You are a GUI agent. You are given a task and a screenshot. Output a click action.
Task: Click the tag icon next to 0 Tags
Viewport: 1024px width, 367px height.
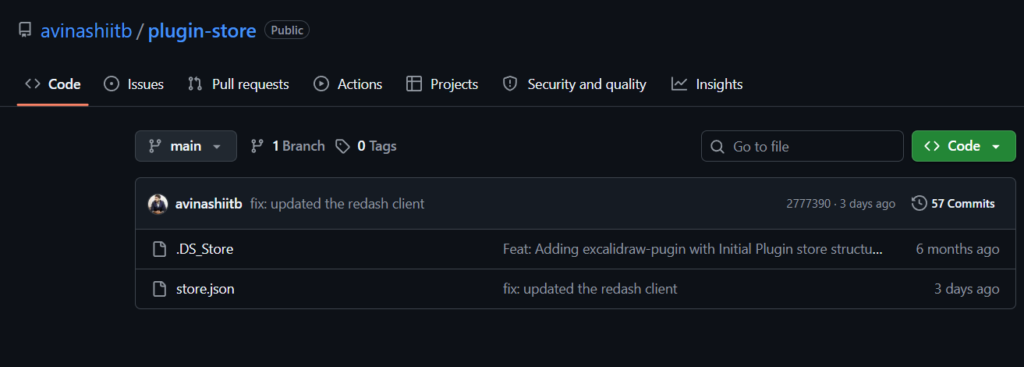(343, 146)
